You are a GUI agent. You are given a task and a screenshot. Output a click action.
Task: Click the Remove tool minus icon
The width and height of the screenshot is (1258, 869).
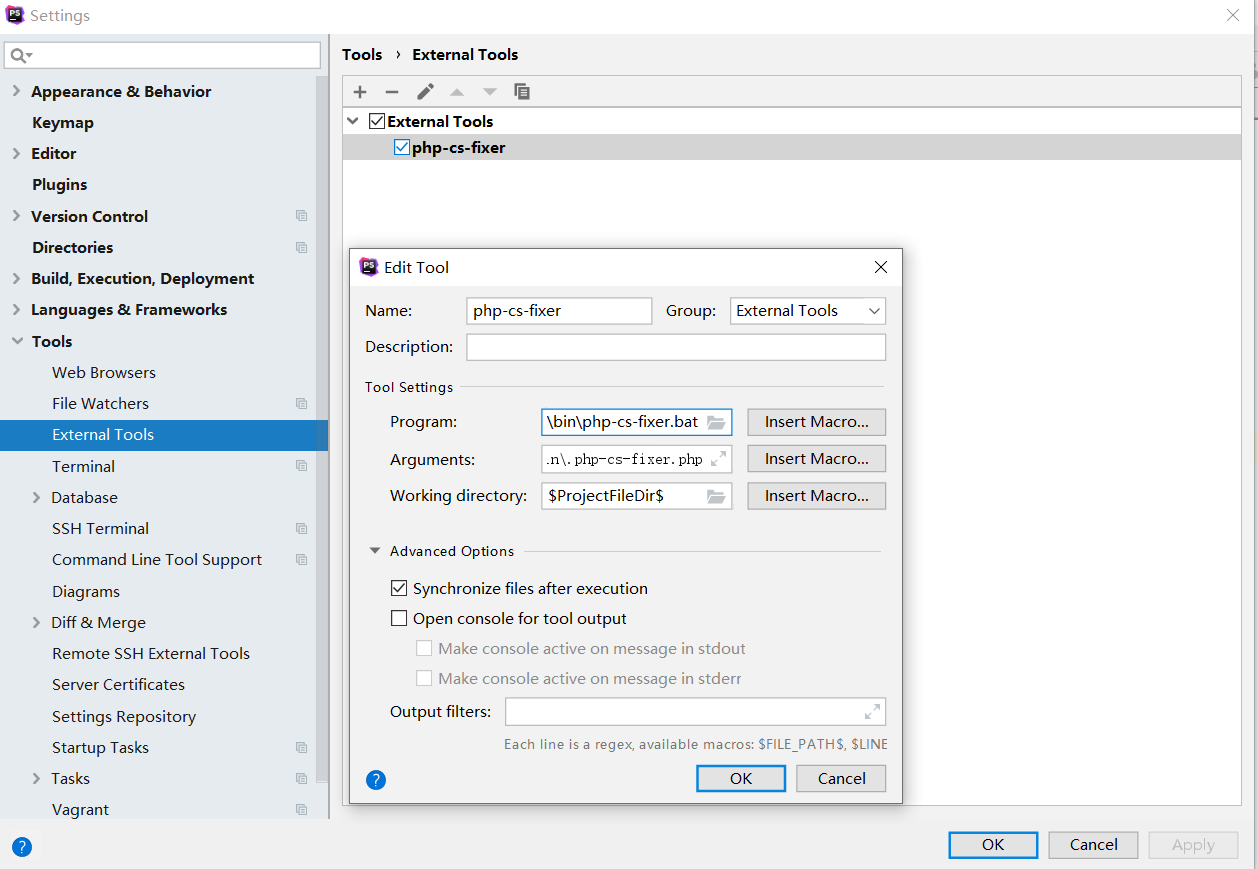click(x=392, y=92)
